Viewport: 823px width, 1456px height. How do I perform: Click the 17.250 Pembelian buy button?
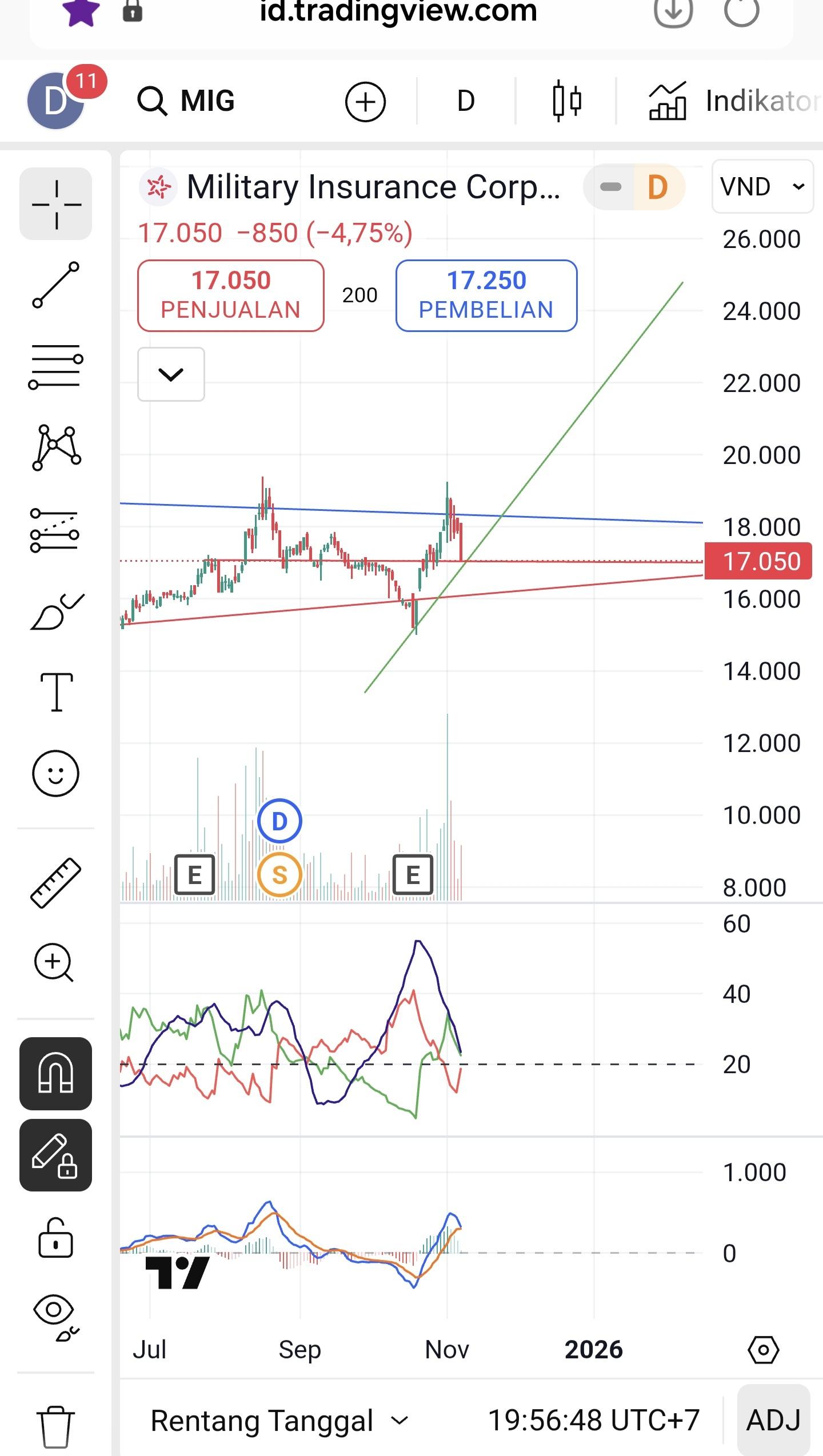point(486,295)
